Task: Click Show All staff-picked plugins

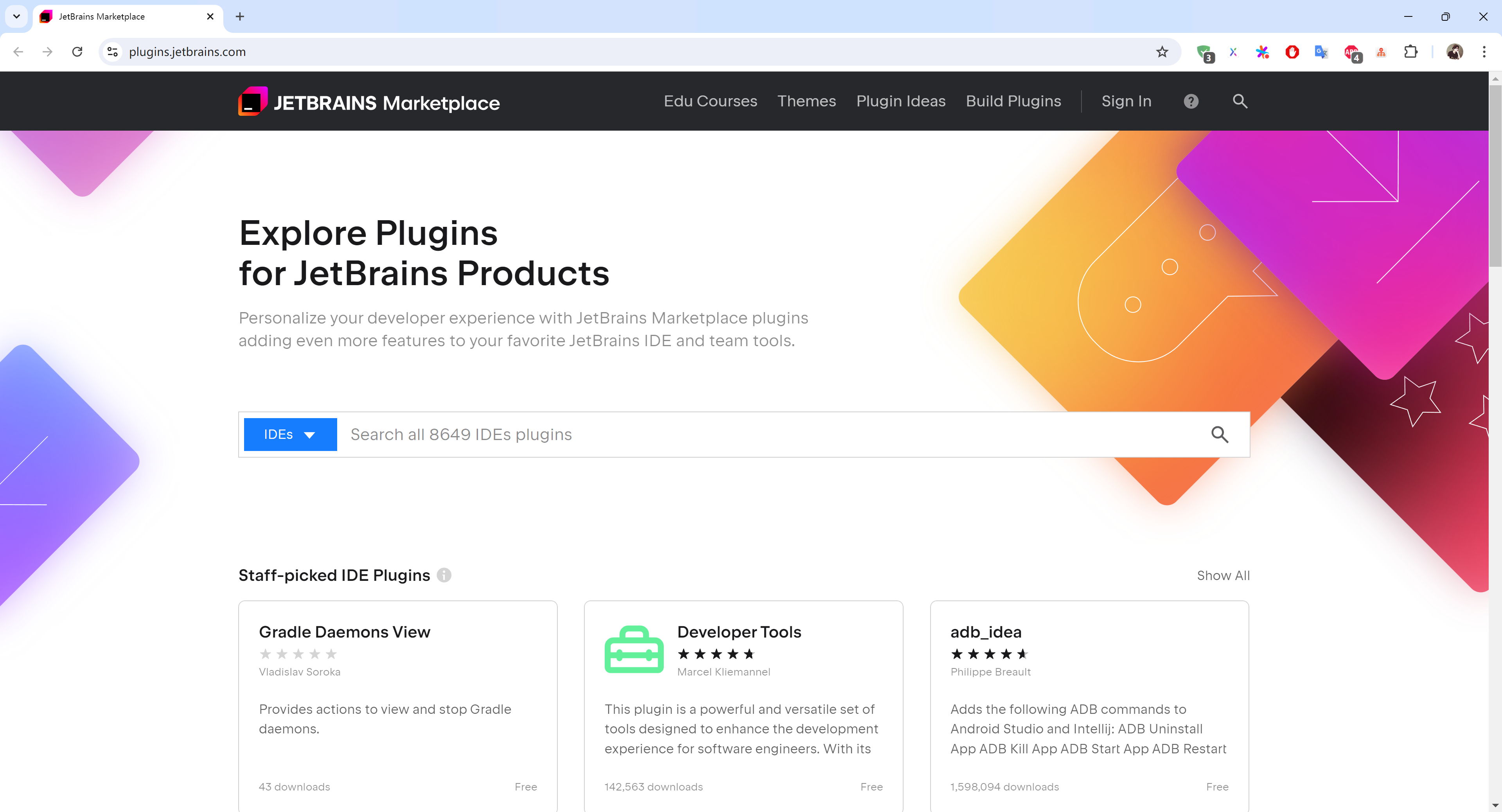Action: 1223,575
